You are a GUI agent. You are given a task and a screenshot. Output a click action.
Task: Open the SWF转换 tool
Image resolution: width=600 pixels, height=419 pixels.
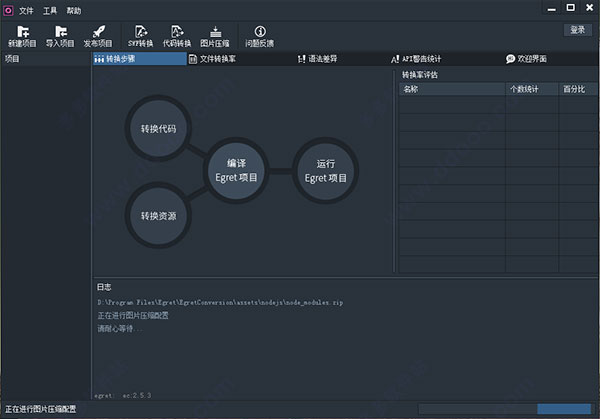pyautogui.click(x=140, y=36)
